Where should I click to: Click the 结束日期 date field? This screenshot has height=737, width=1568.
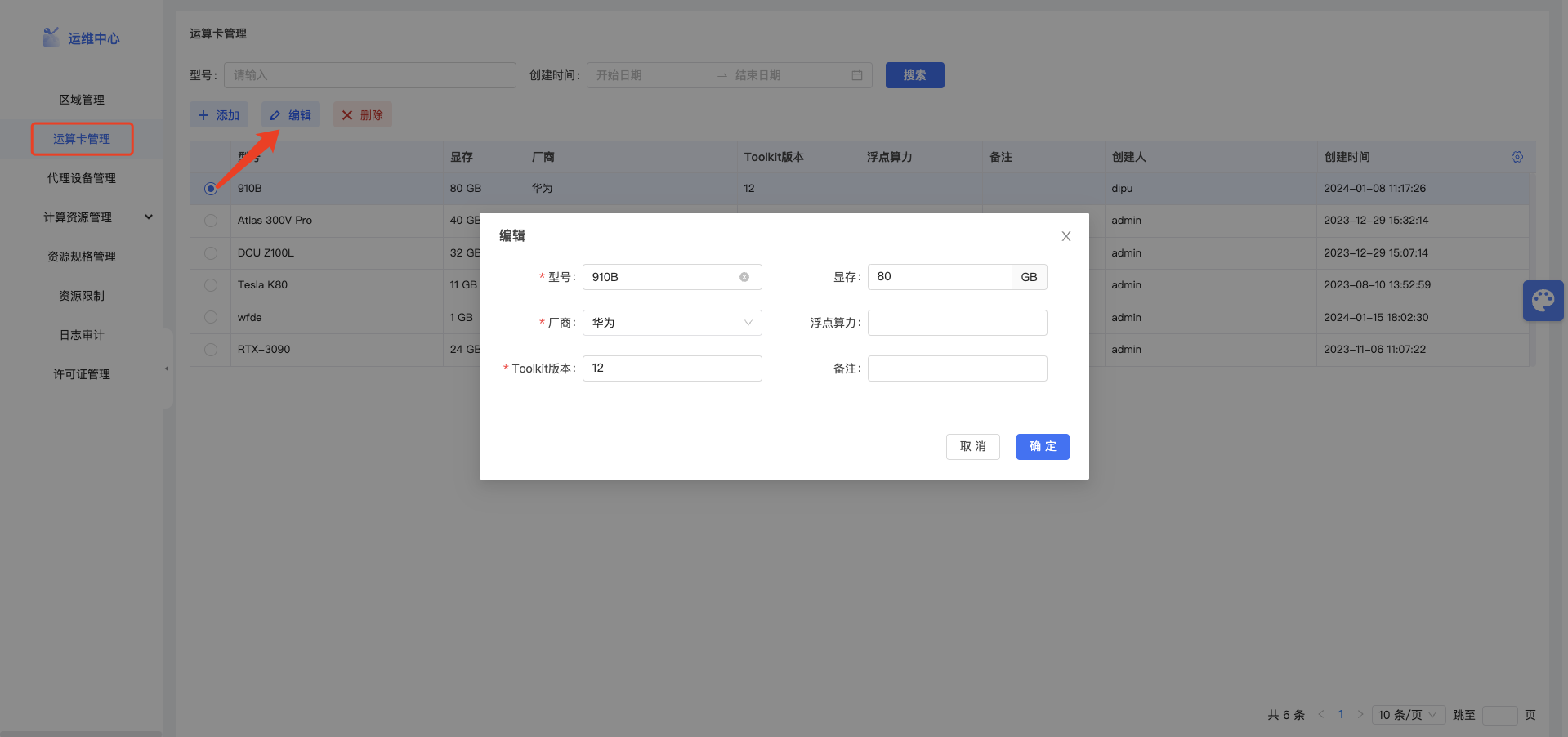point(787,75)
